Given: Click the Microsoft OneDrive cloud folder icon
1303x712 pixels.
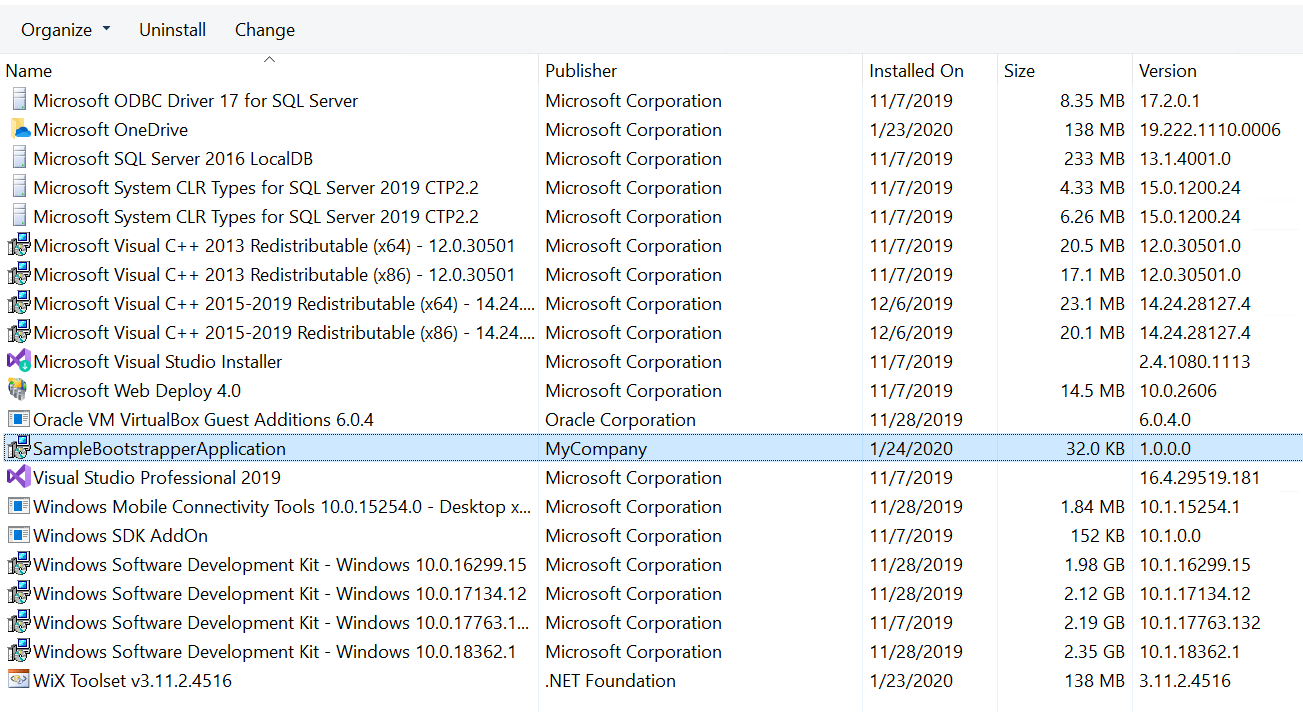Looking at the screenshot, I should tap(19, 130).
